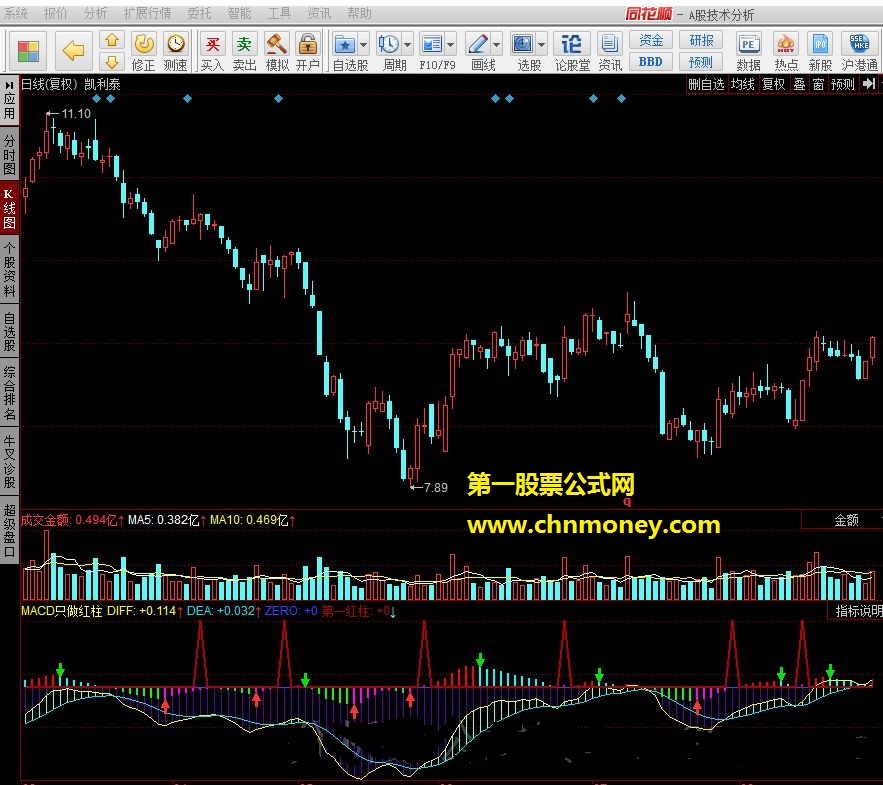883x785 pixels.
Task: Toggle 预测 in chart header bar
Action: [842, 84]
